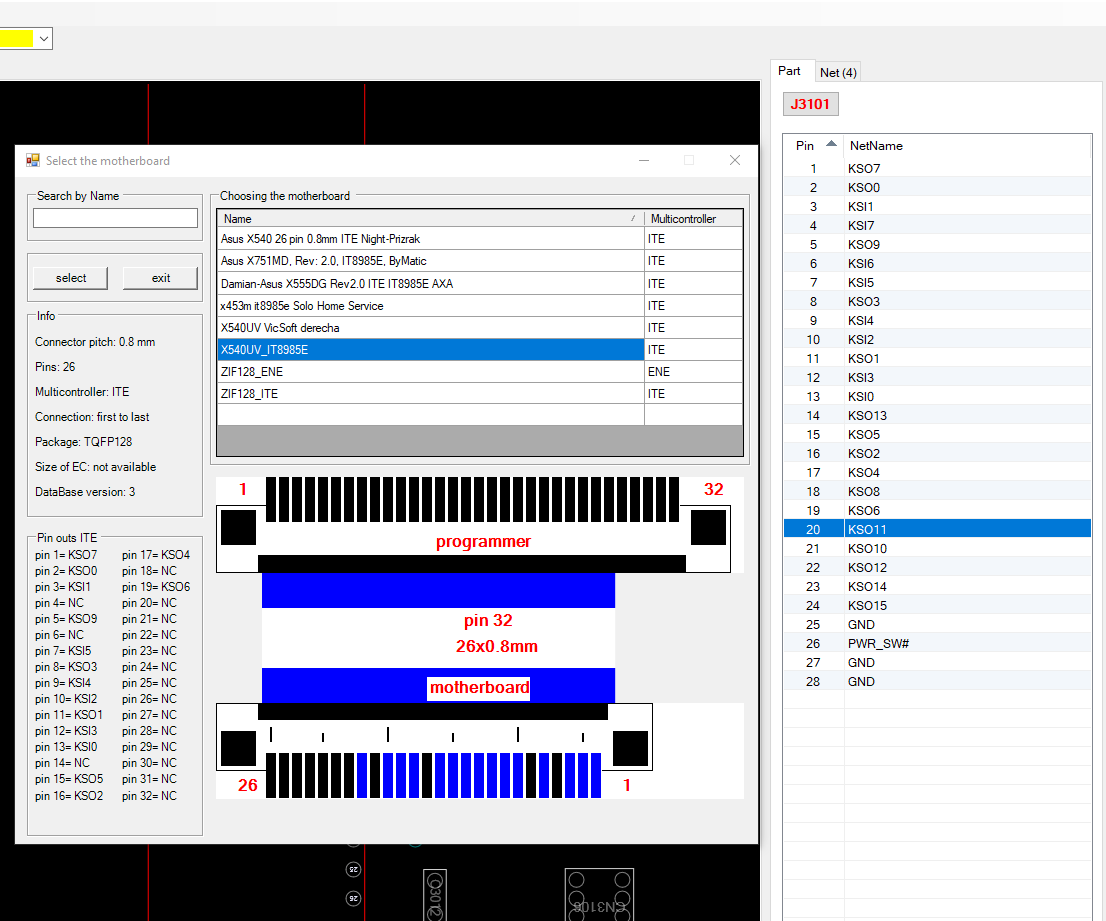Select pin 1 KSO7 net row
The image size is (1106, 921).
(x=937, y=169)
